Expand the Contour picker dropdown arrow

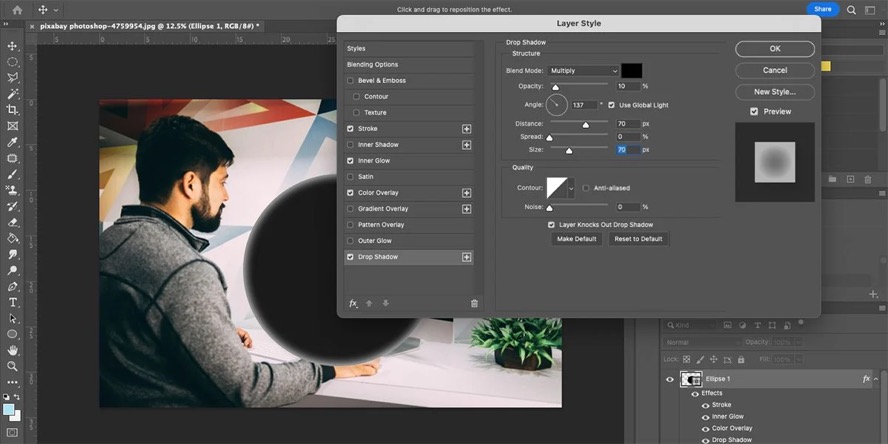[571, 188]
